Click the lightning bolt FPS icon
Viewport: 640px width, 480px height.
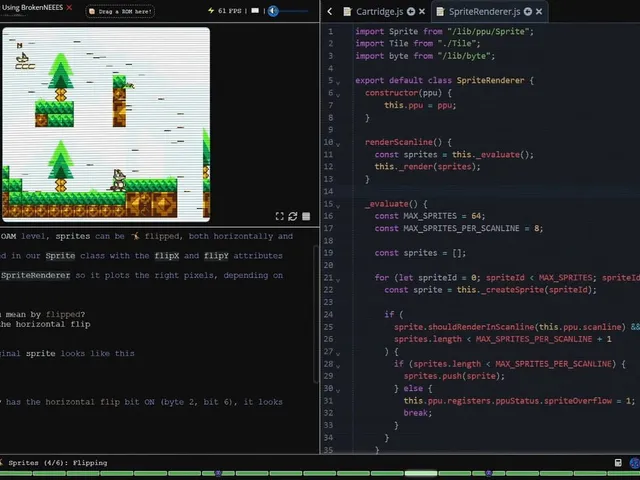pos(211,11)
